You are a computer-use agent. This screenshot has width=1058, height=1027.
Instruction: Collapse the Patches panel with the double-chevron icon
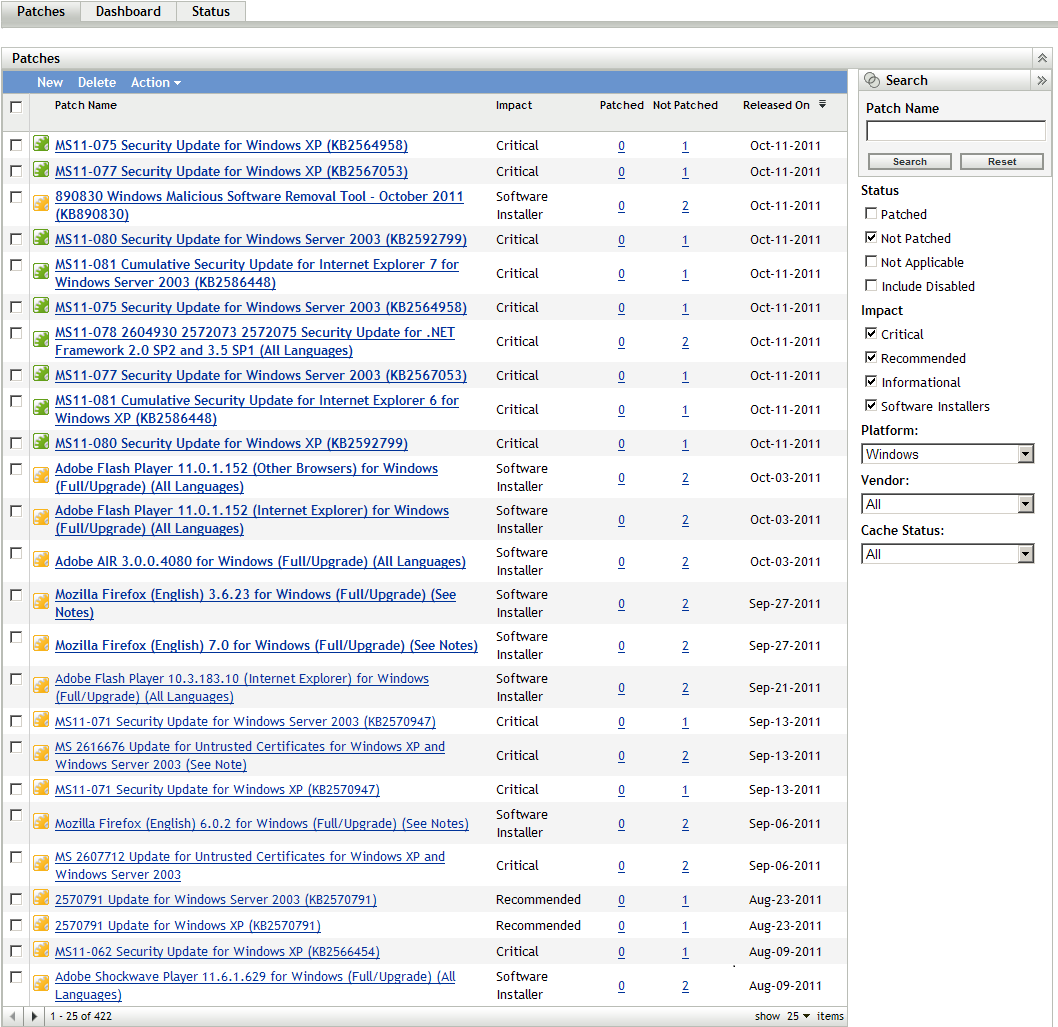tap(1041, 59)
